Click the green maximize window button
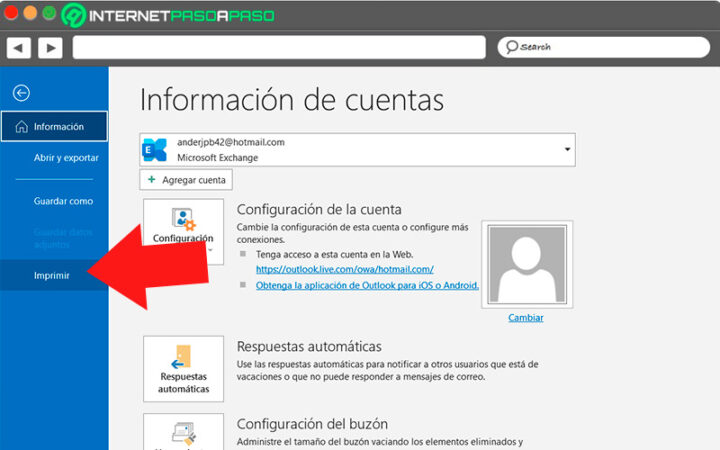This screenshot has height=450, width=720. (x=49, y=13)
